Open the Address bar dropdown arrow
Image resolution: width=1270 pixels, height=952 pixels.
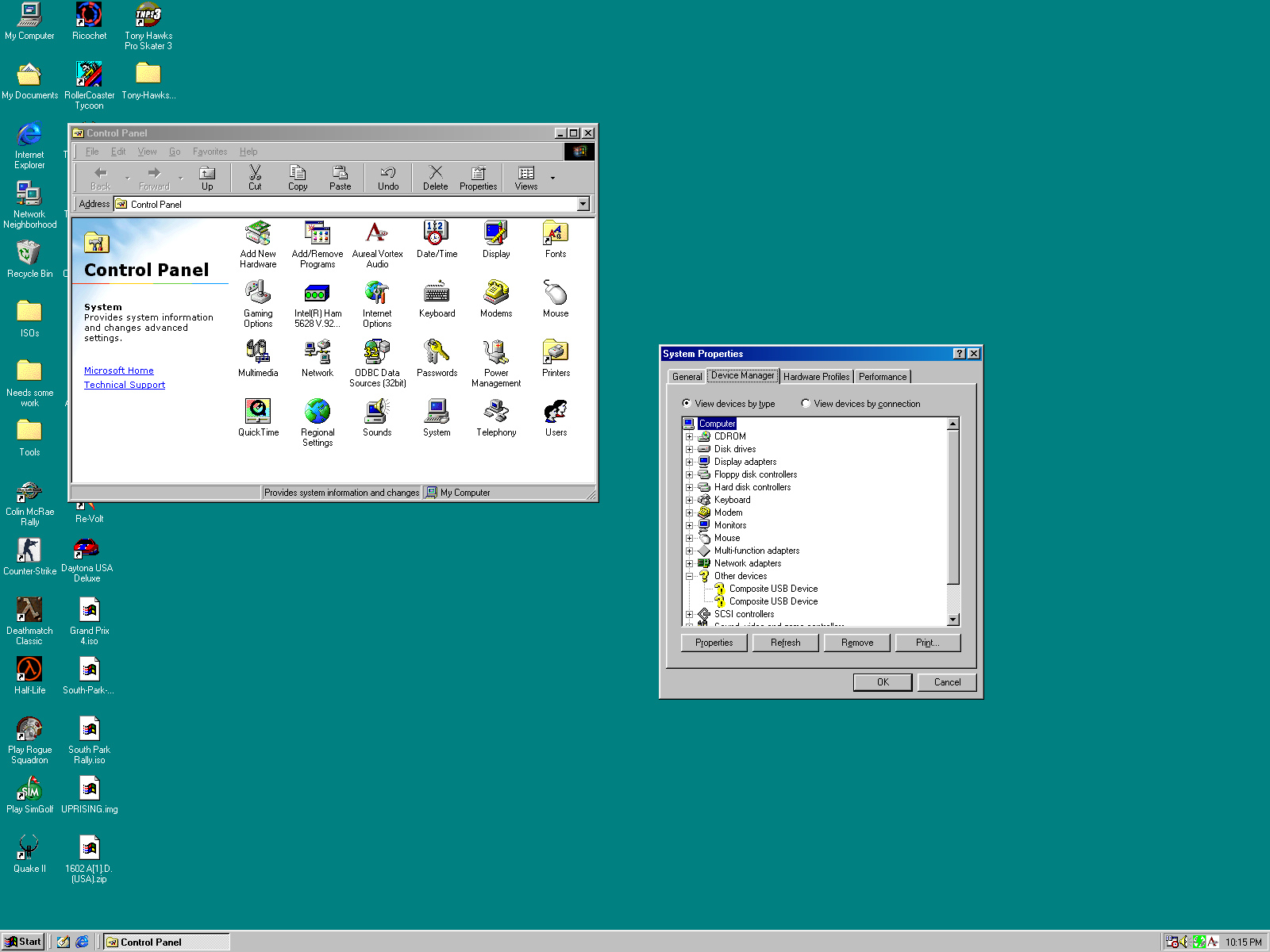(x=583, y=205)
